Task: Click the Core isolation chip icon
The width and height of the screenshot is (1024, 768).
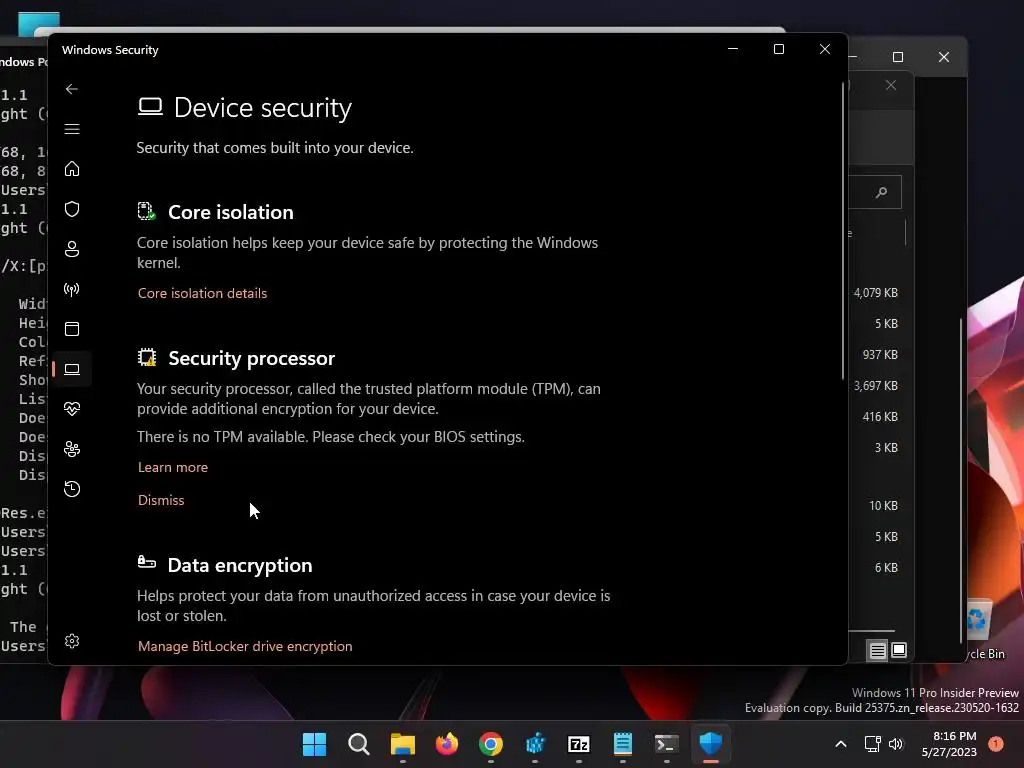Action: (x=147, y=211)
